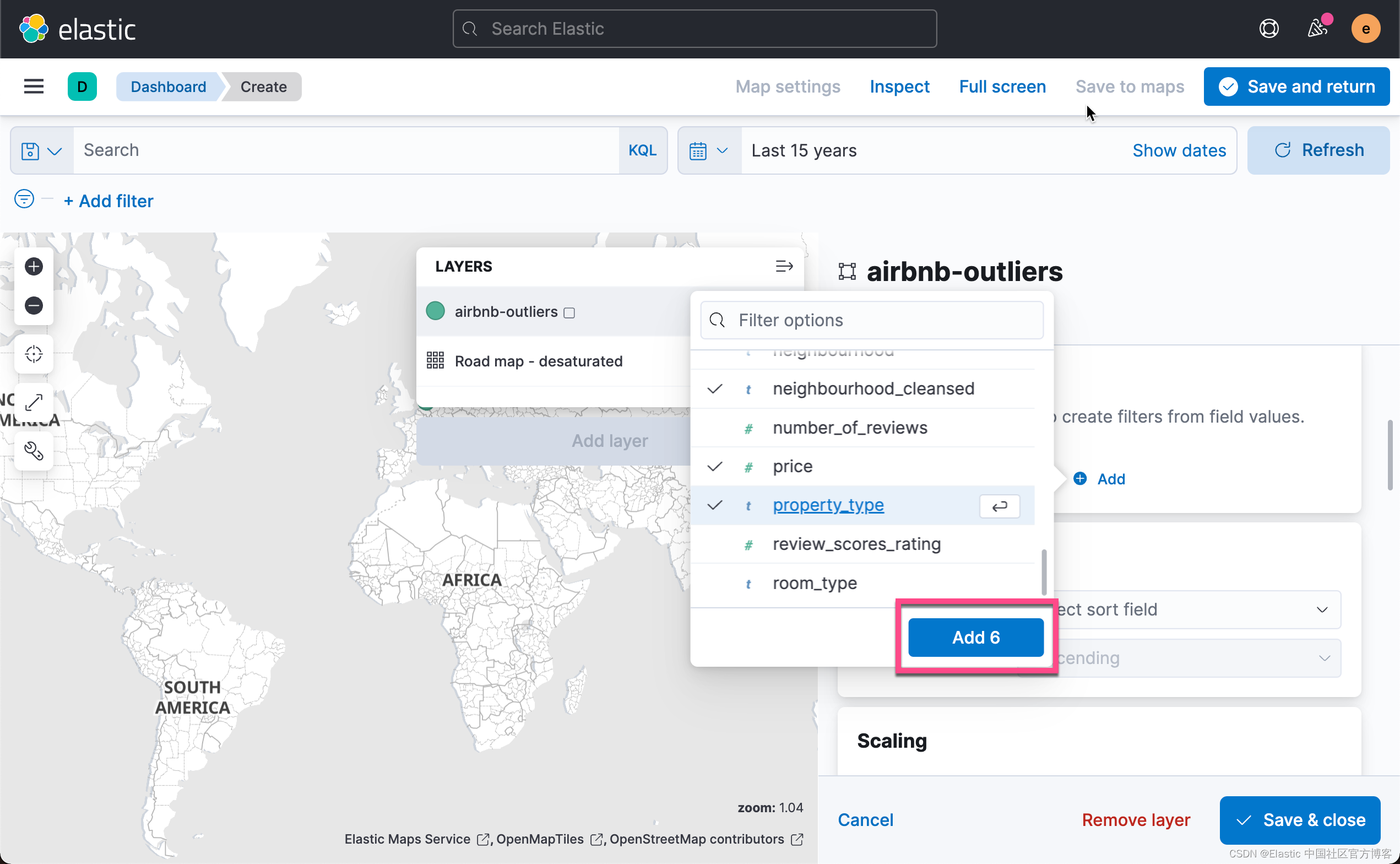
Task: Open the user avatar menu
Action: click(1365, 29)
